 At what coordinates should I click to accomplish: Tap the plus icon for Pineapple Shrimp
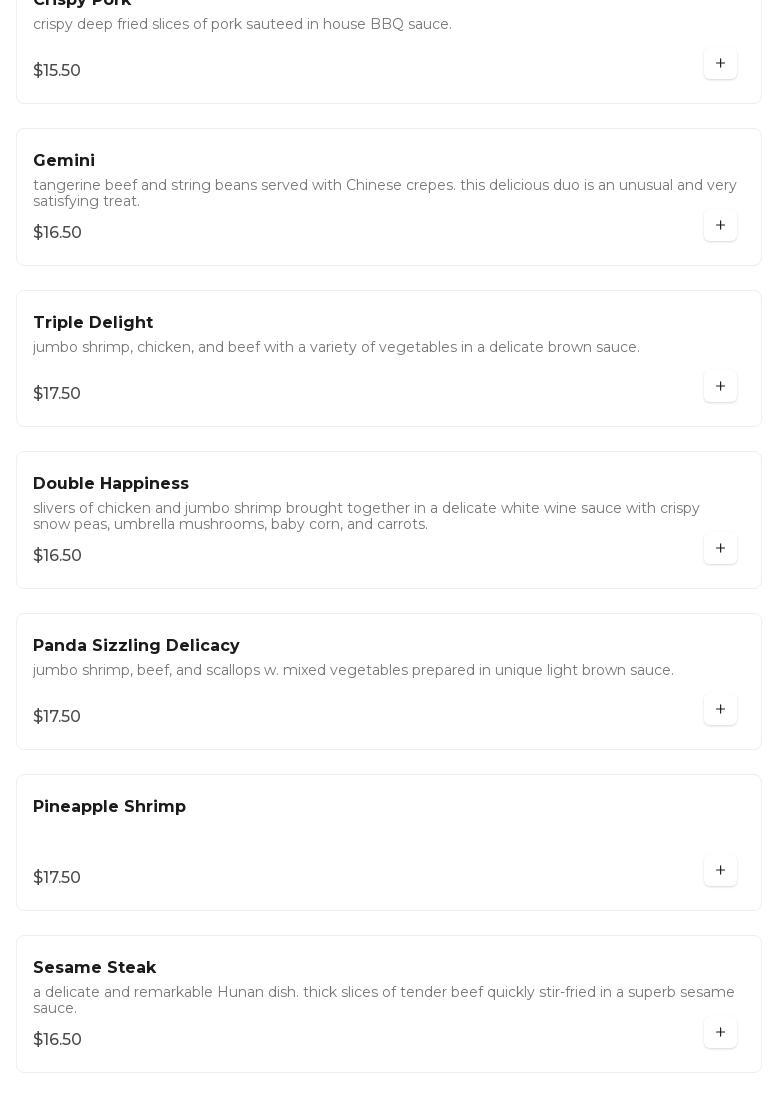[x=720, y=871]
